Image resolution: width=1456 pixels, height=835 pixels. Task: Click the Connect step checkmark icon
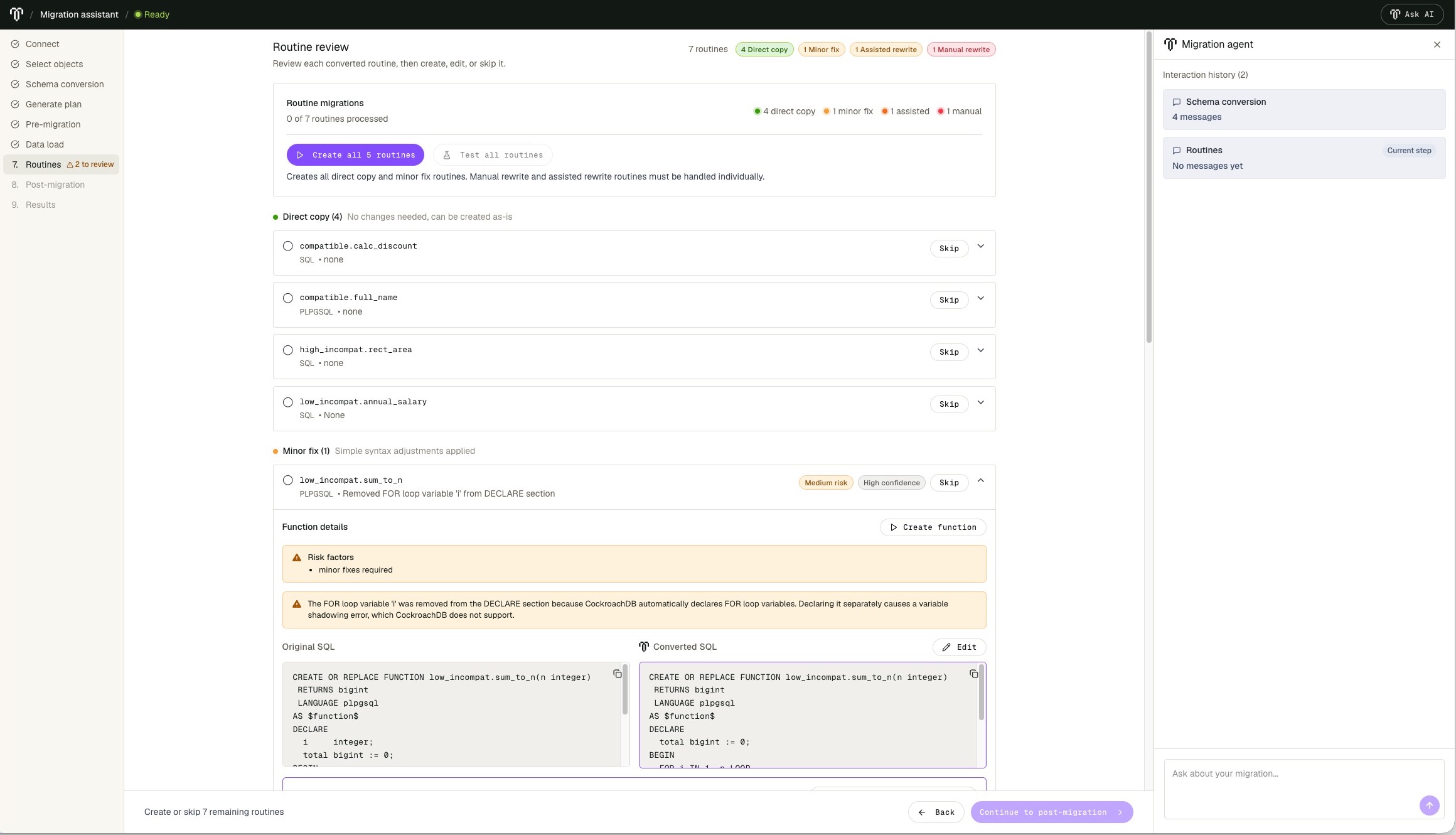coord(15,44)
